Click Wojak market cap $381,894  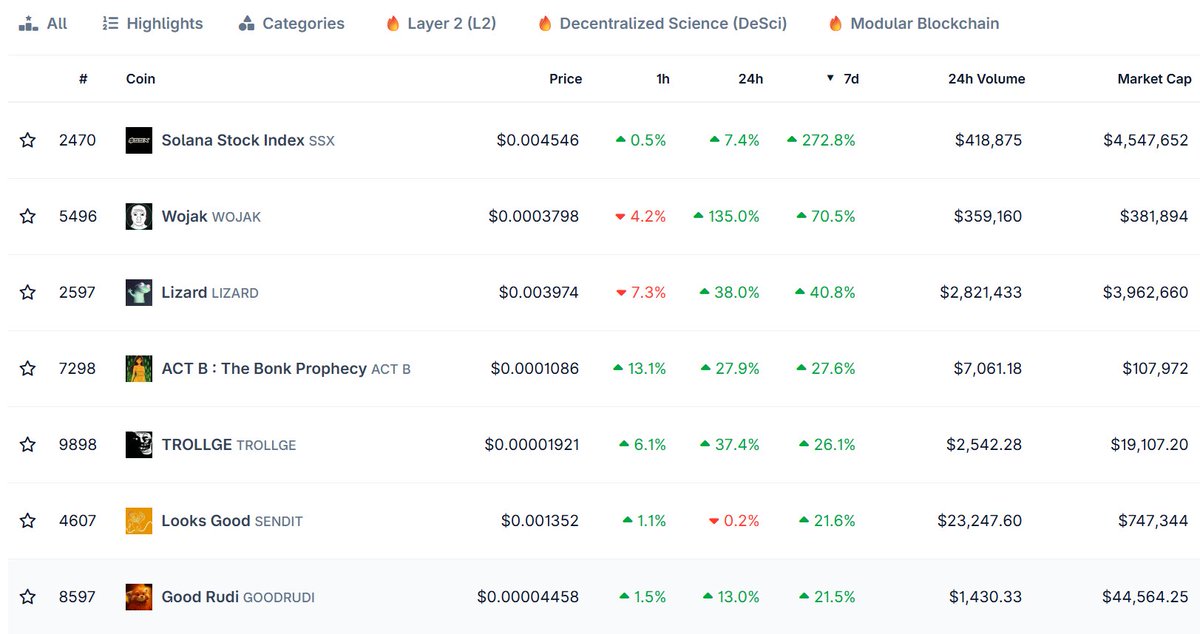[x=1152, y=216]
